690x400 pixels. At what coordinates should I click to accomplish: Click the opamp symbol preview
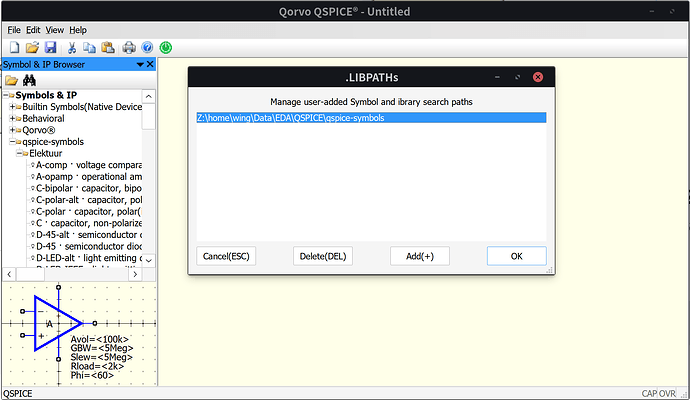coord(58,323)
